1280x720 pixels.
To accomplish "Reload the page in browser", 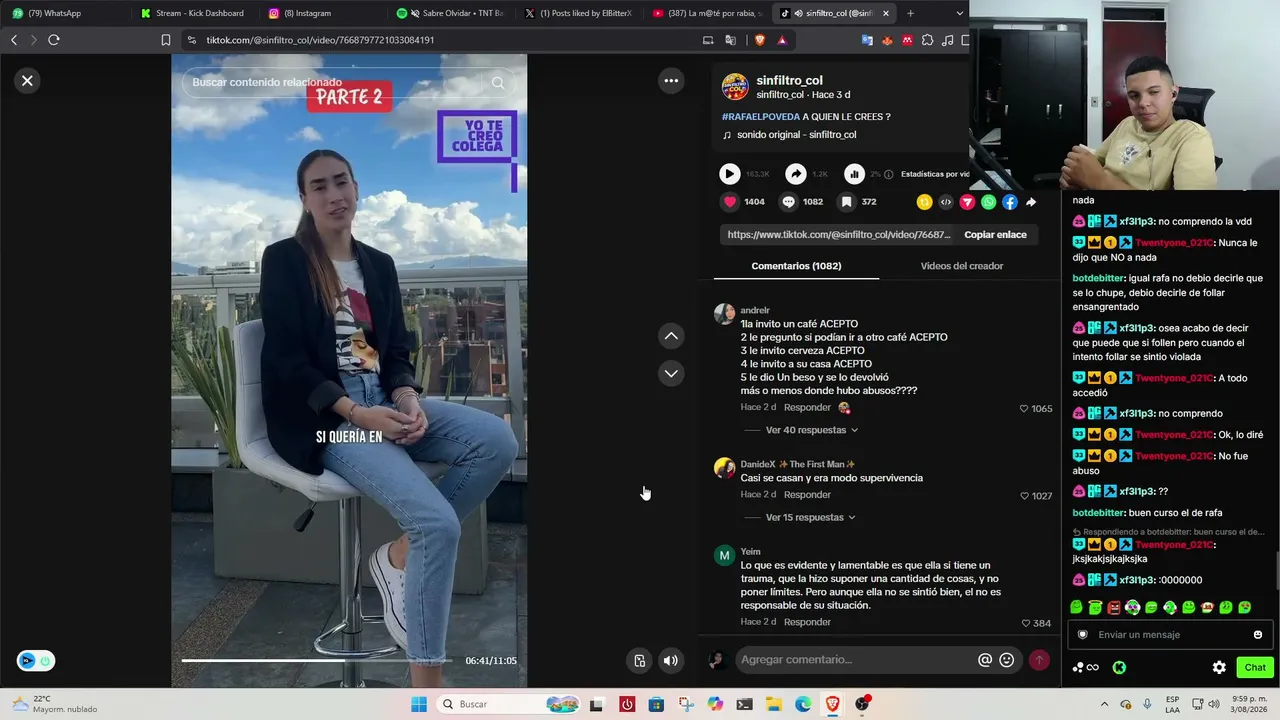I will 54,40.
